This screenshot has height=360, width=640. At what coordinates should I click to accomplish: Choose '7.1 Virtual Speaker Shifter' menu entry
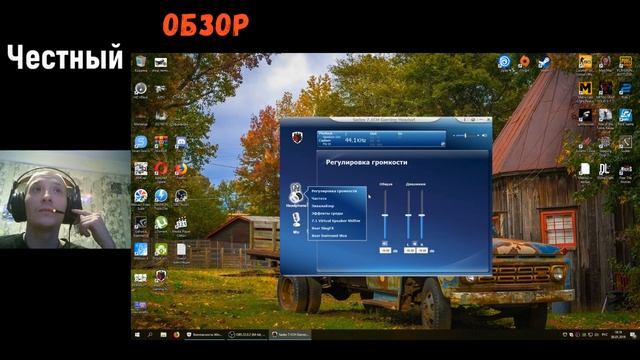tap(336, 221)
